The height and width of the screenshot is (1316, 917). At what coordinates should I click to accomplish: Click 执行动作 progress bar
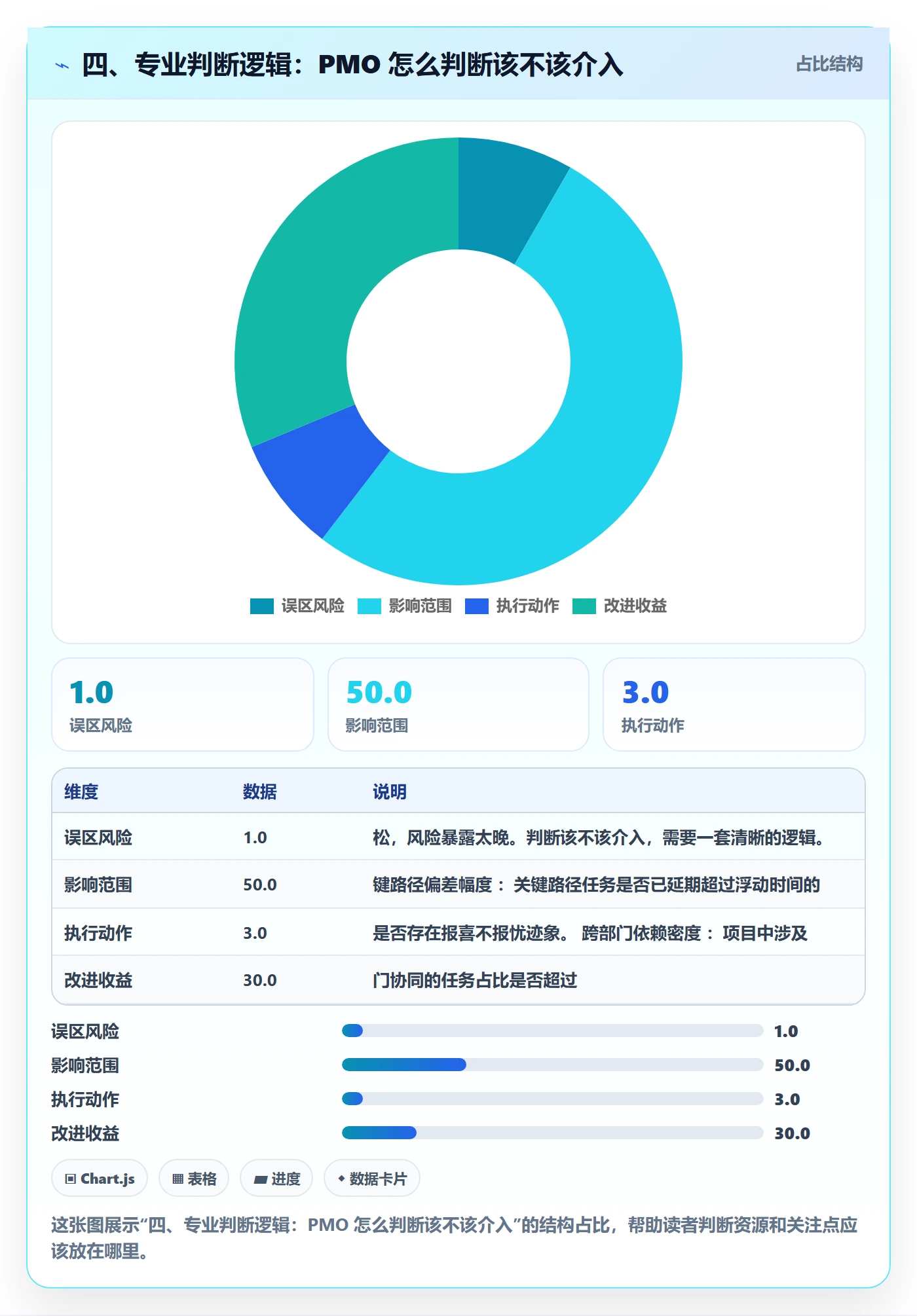coord(553,1099)
